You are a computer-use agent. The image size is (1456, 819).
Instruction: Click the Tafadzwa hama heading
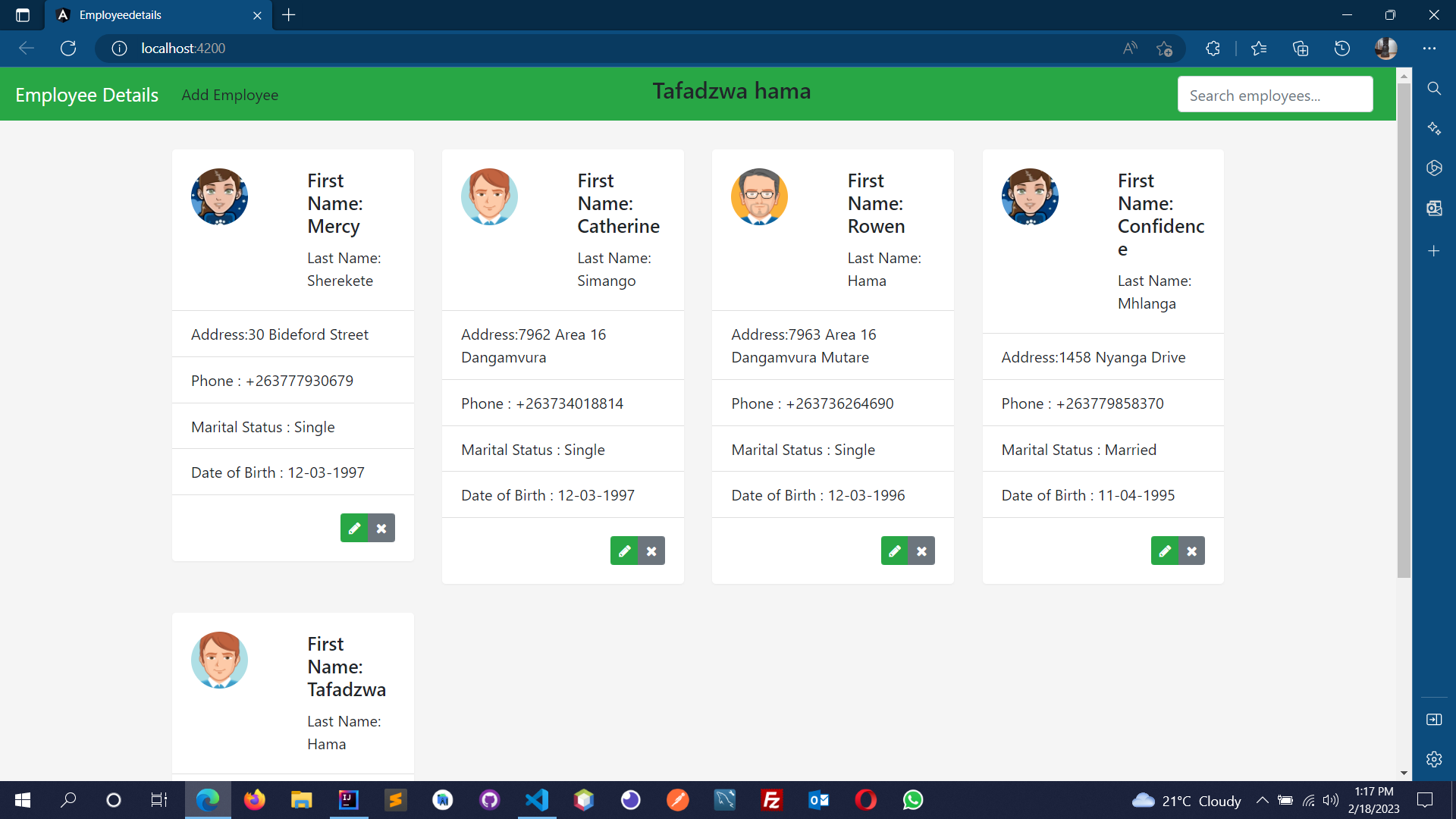(732, 91)
